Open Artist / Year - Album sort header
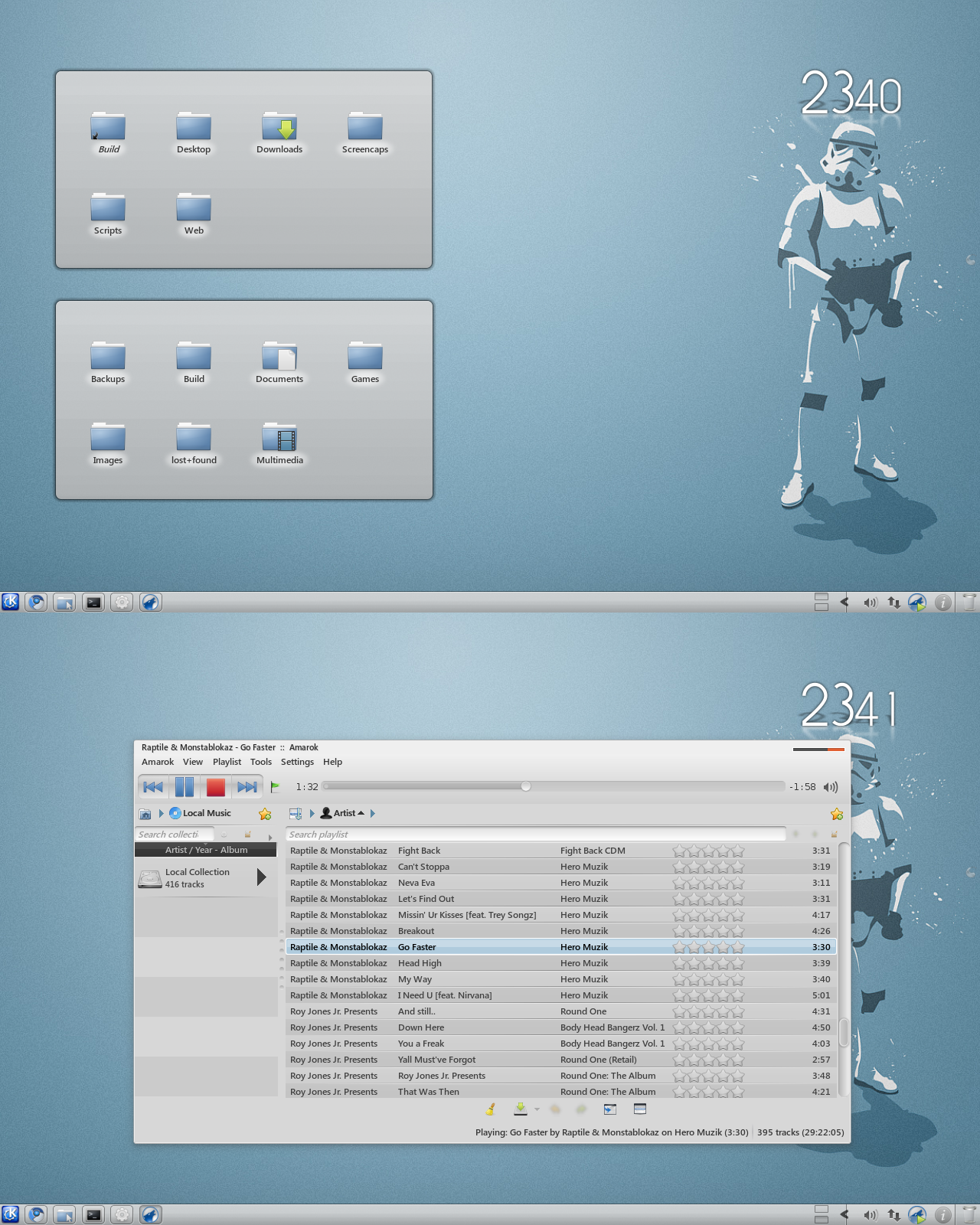 point(206,850)
